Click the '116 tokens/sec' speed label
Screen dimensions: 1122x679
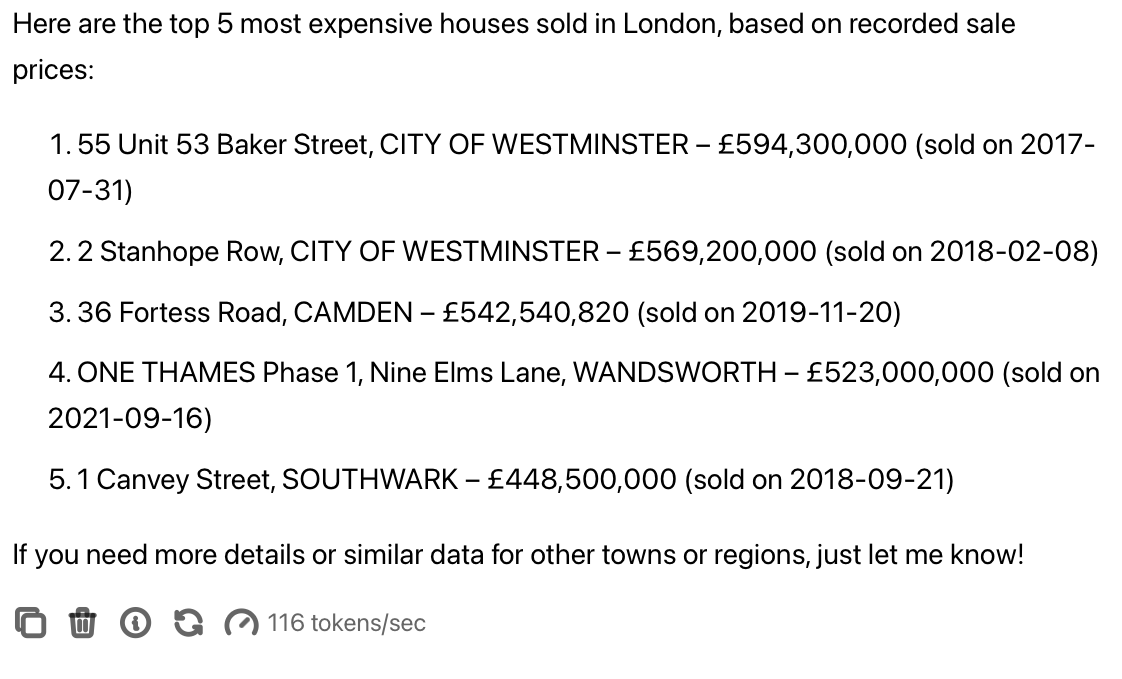point(346,623)
